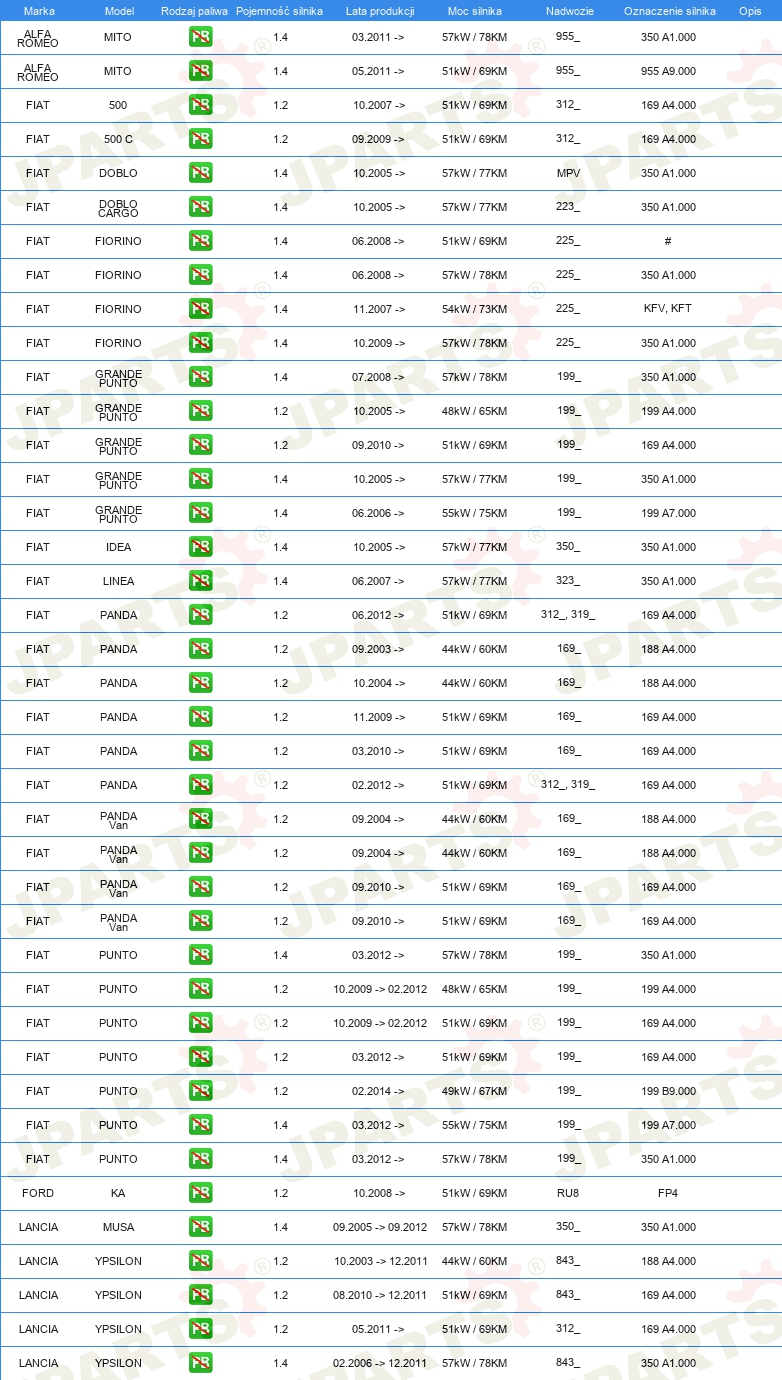Click fuel icon in PANDA 06.2012 row

(200, 616)
